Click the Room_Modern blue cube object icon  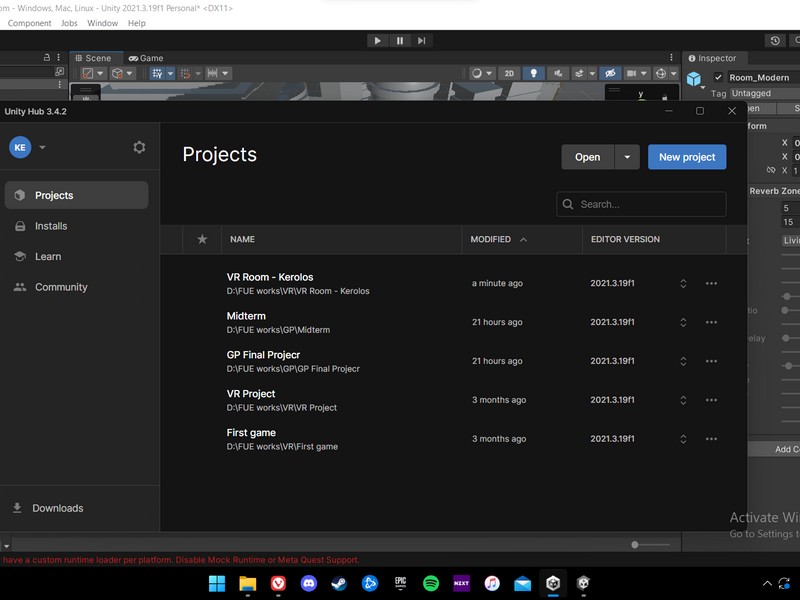click(694, 79)
